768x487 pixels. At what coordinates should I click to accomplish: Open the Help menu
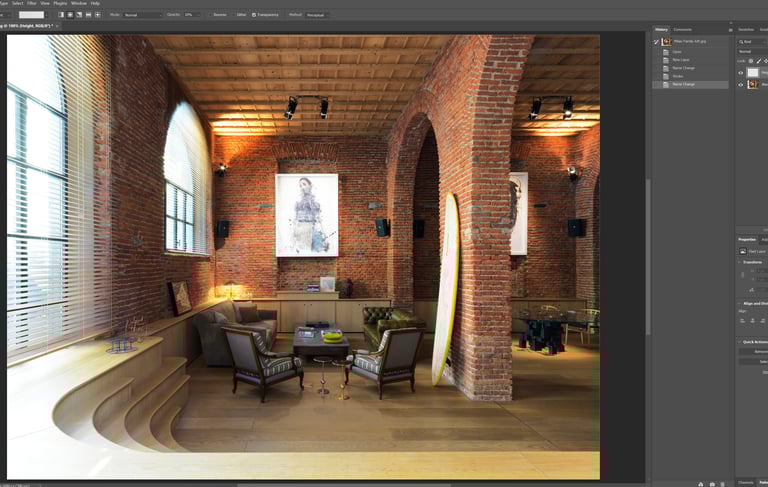click(x=95, y=3)
